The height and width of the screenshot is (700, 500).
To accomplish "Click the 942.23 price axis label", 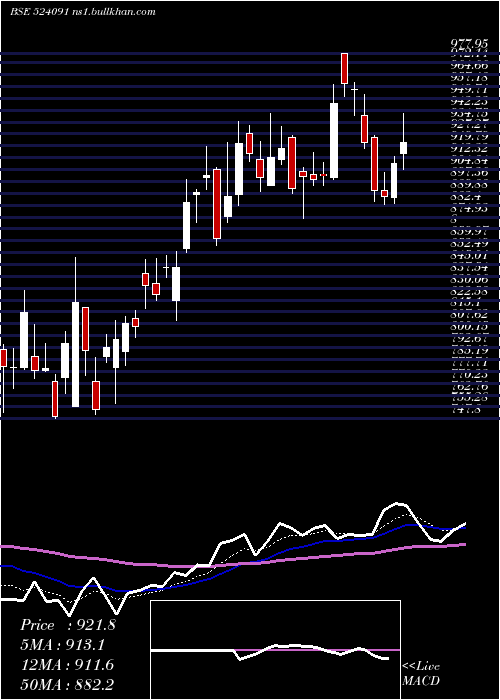I will [468, 102].
